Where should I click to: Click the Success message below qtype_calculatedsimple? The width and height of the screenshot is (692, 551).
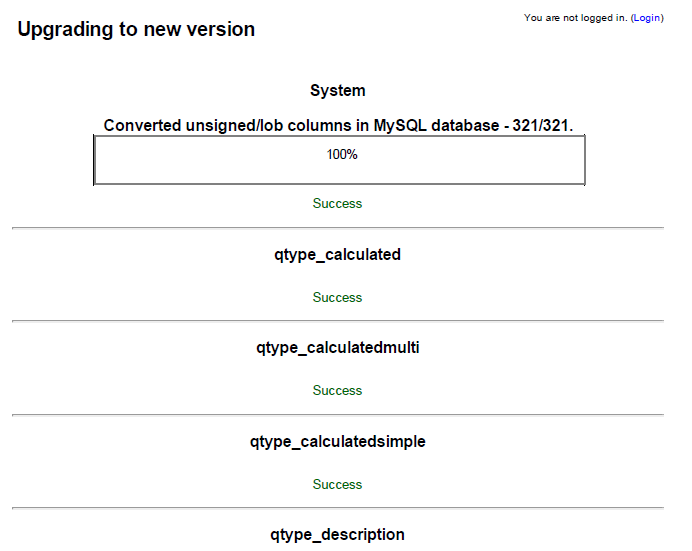[338, 485]
